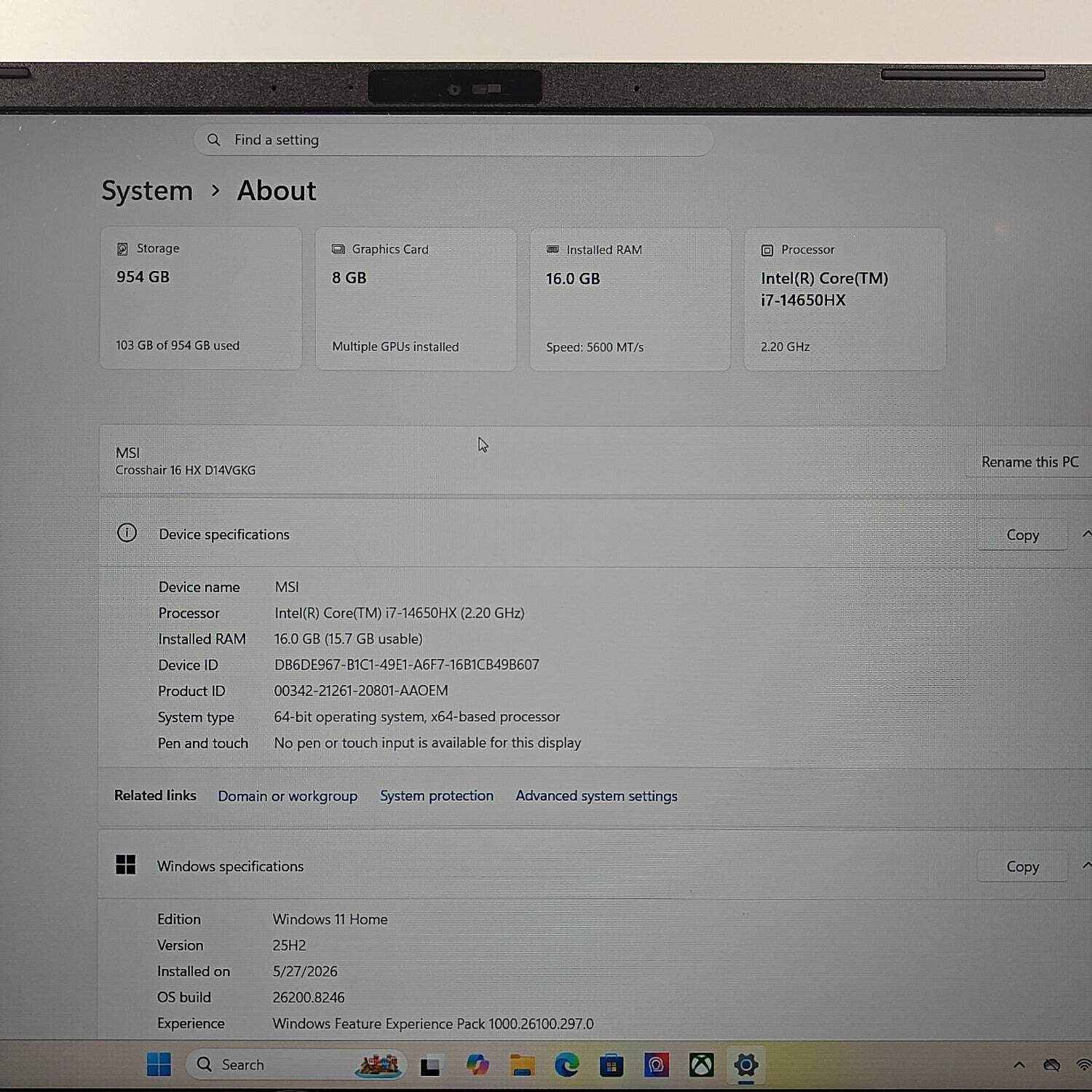
Task: Click the Version 25H2 value
Action: click(289, 946)
